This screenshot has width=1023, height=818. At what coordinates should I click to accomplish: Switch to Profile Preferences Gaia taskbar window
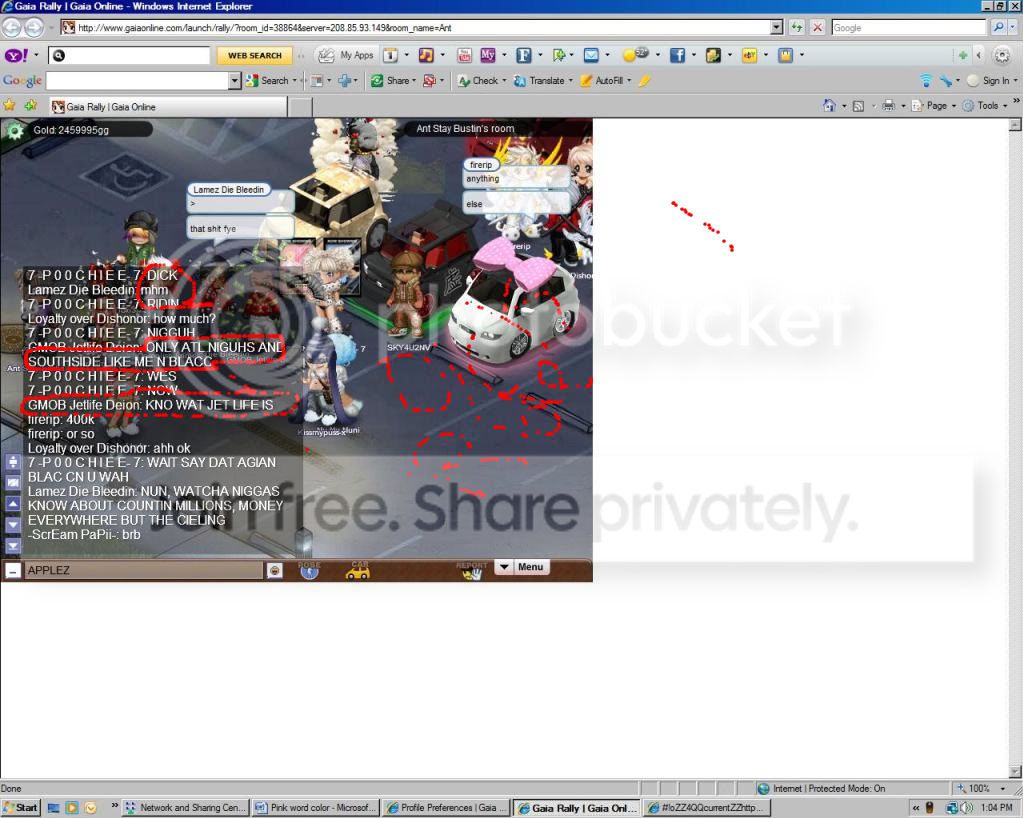[446, 808]
